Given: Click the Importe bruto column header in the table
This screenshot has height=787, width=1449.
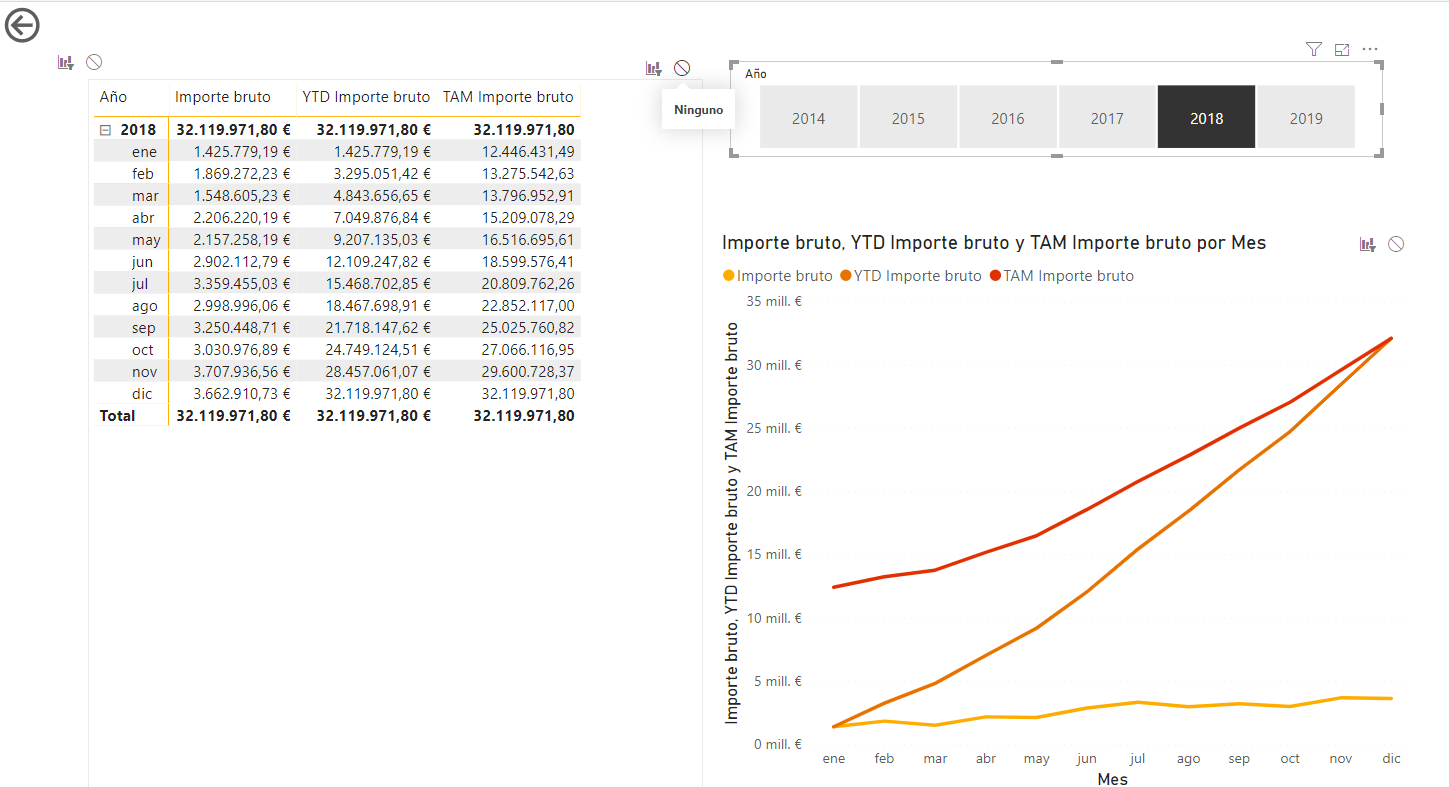Looking at the screenshot, I should pyautogui.click(x=222, y=97).
